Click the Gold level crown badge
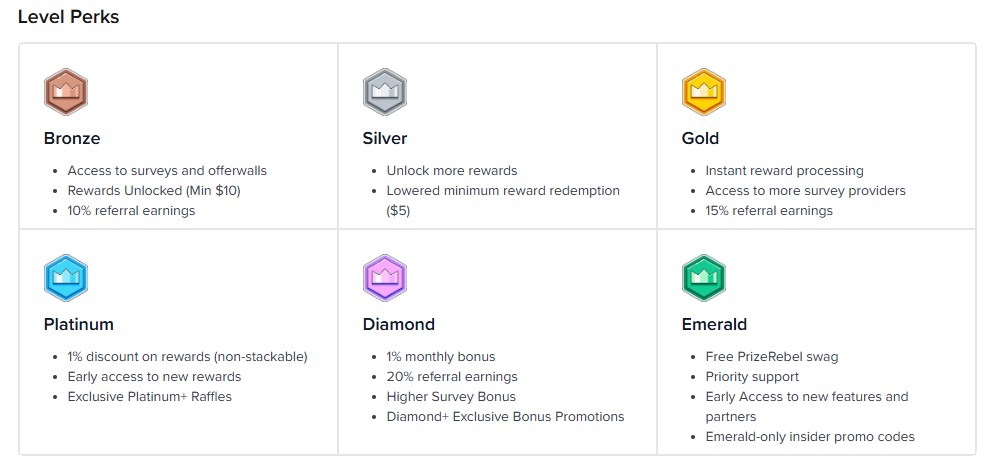The width and height of the screenshot is (992, 466). coord(703,92)
